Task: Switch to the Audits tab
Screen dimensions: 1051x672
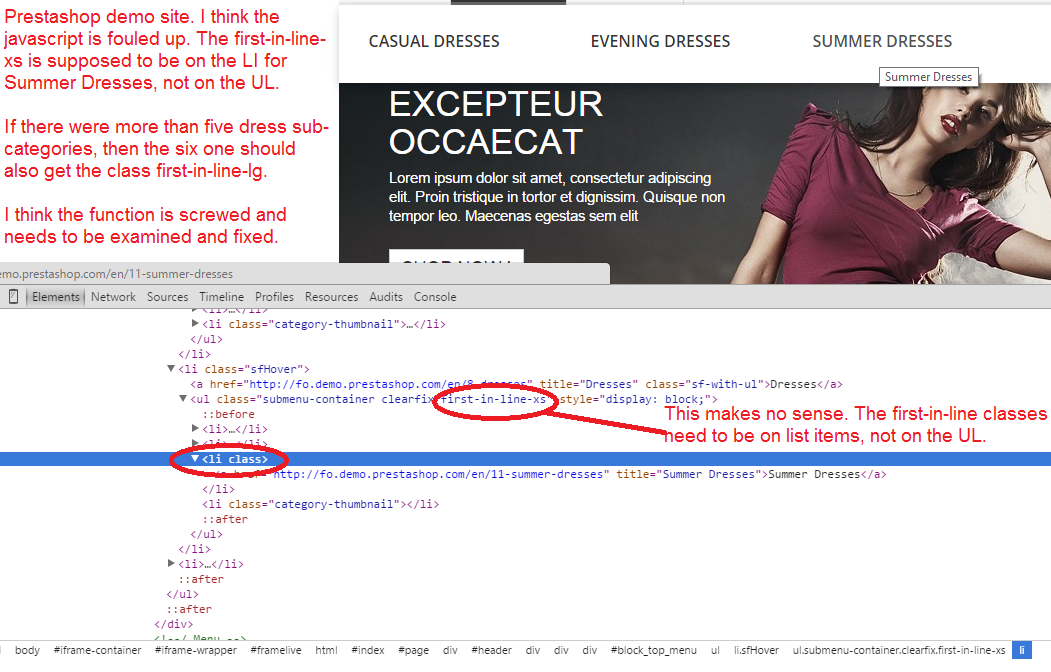Action: [386, 297]
